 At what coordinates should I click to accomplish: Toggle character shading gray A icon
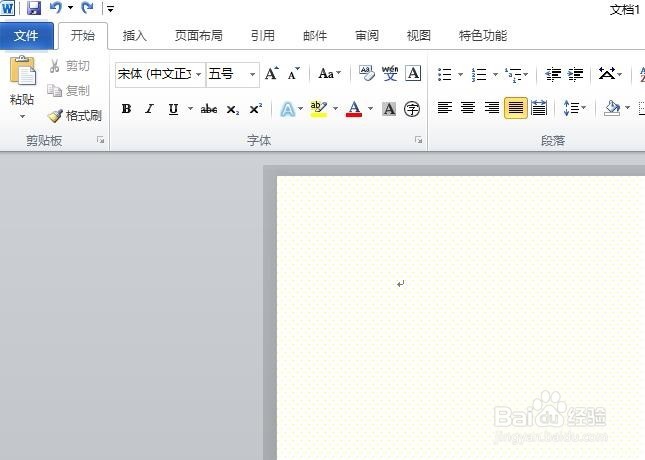click(389, 109)
